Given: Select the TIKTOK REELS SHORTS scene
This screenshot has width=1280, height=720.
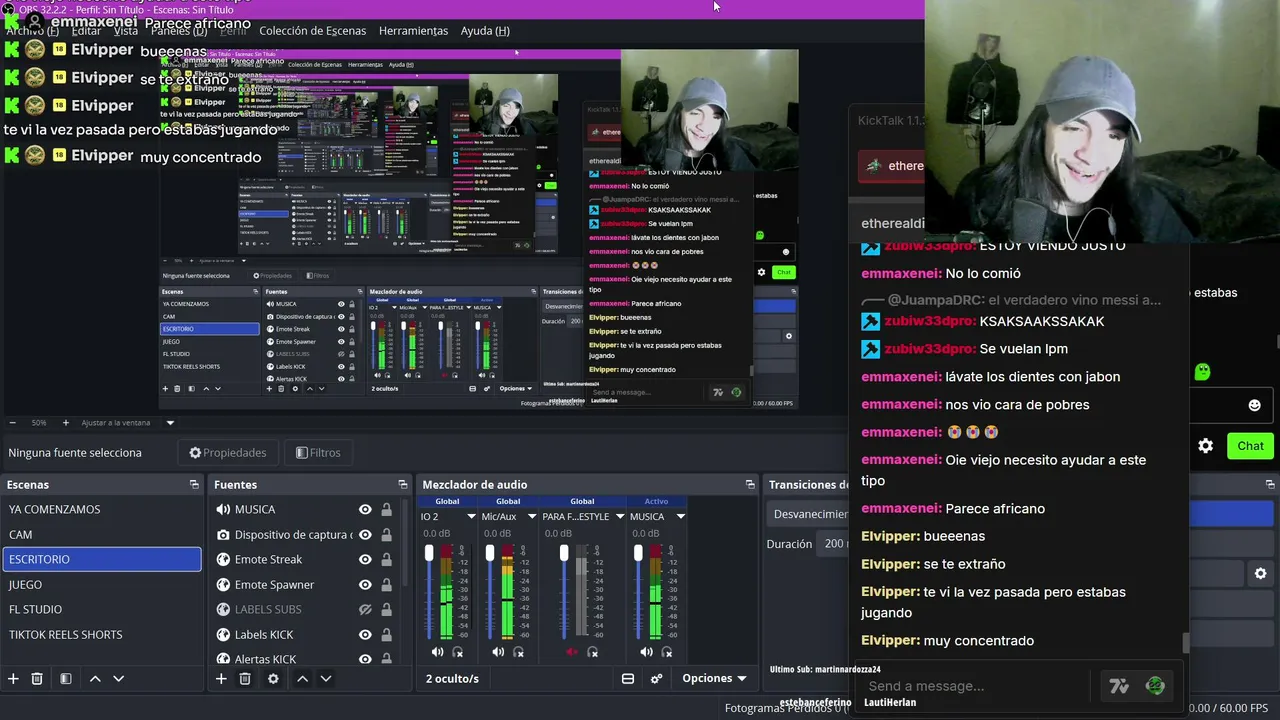Looking at the screenshot, I should [x=102, y=634].
